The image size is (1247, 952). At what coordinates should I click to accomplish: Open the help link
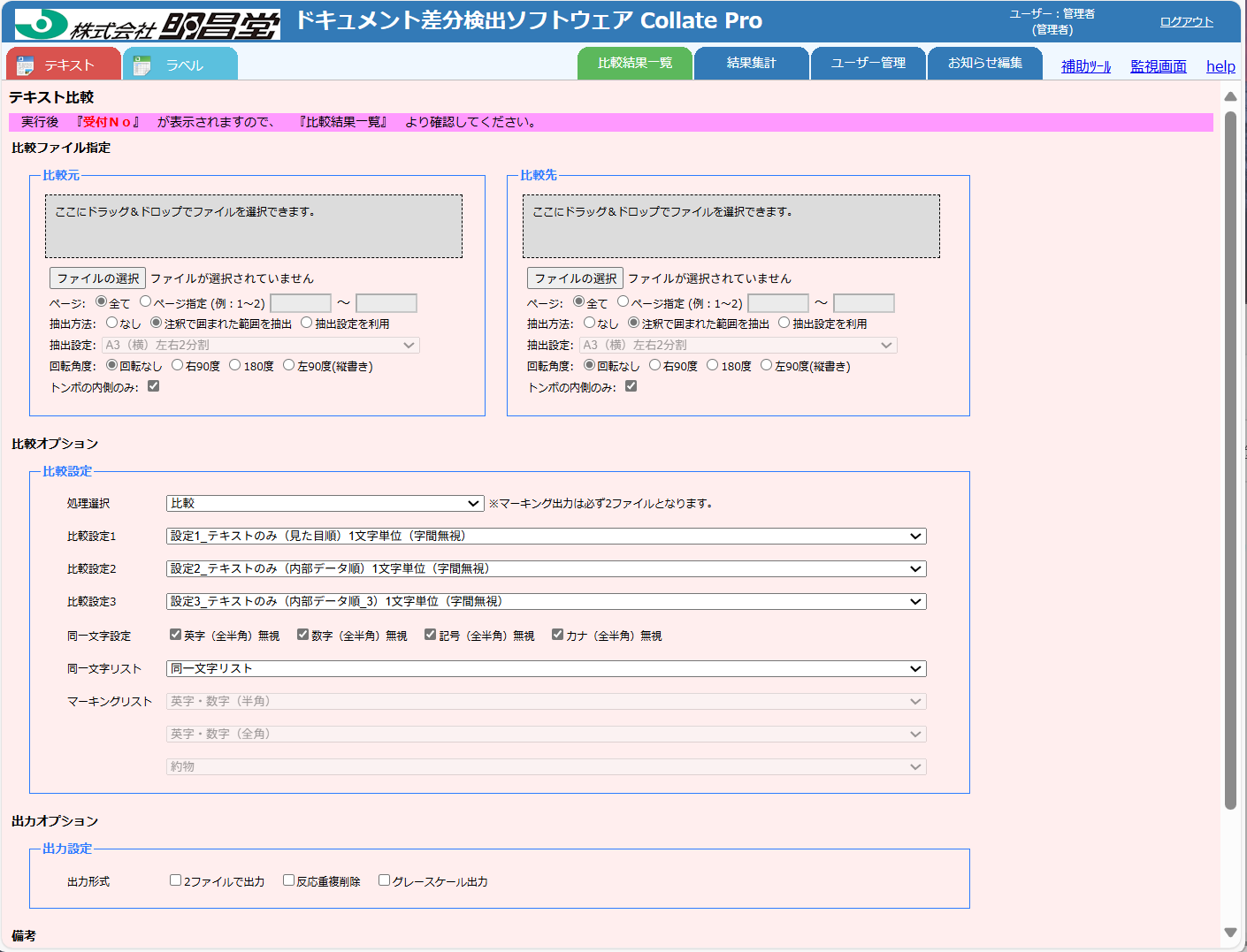pos(1220,66)
